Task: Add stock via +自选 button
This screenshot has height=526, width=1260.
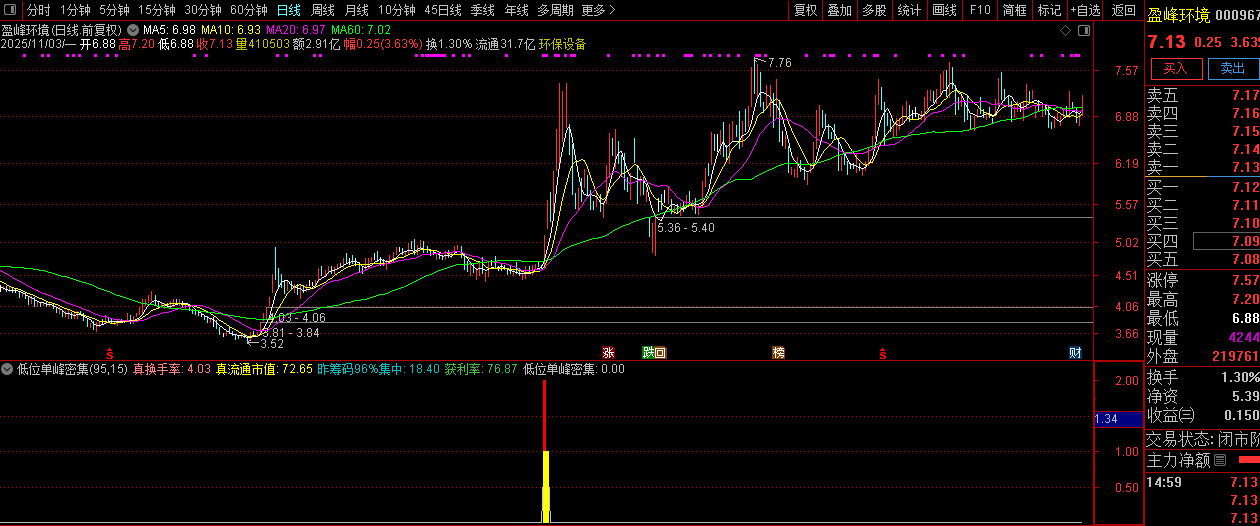Action: click(1085, 10)
